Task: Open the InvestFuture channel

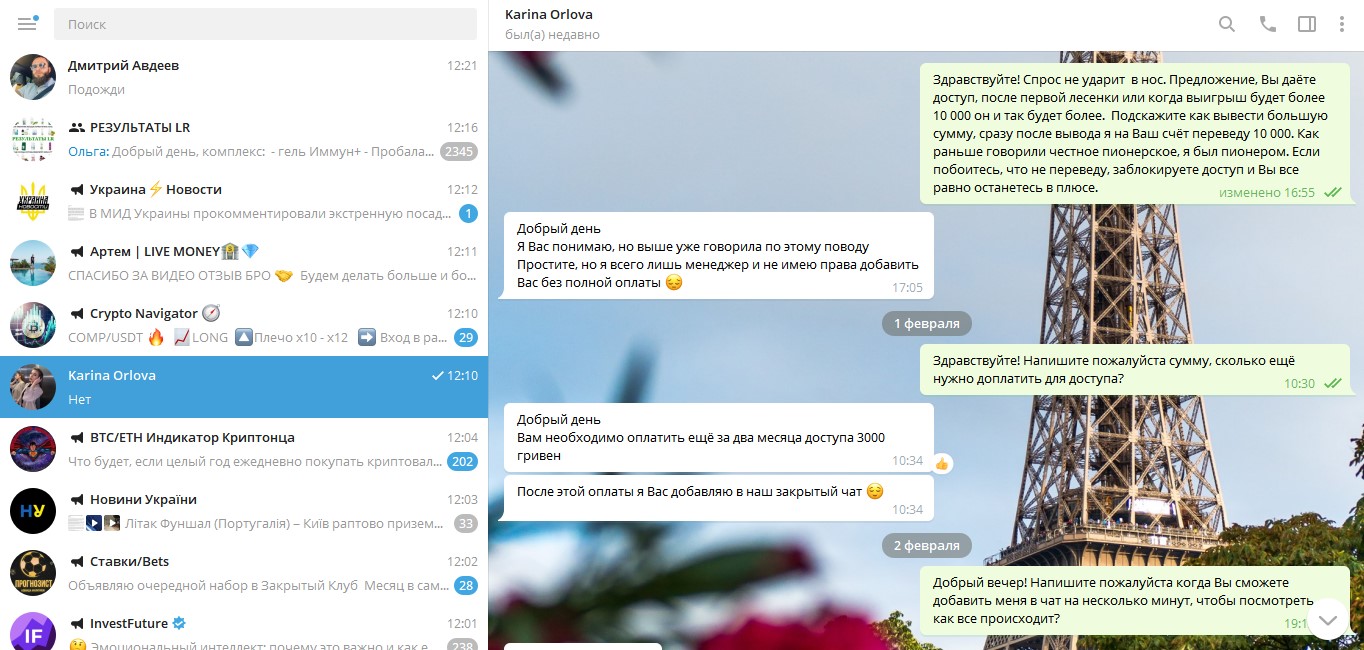Action: pos(244,627)
